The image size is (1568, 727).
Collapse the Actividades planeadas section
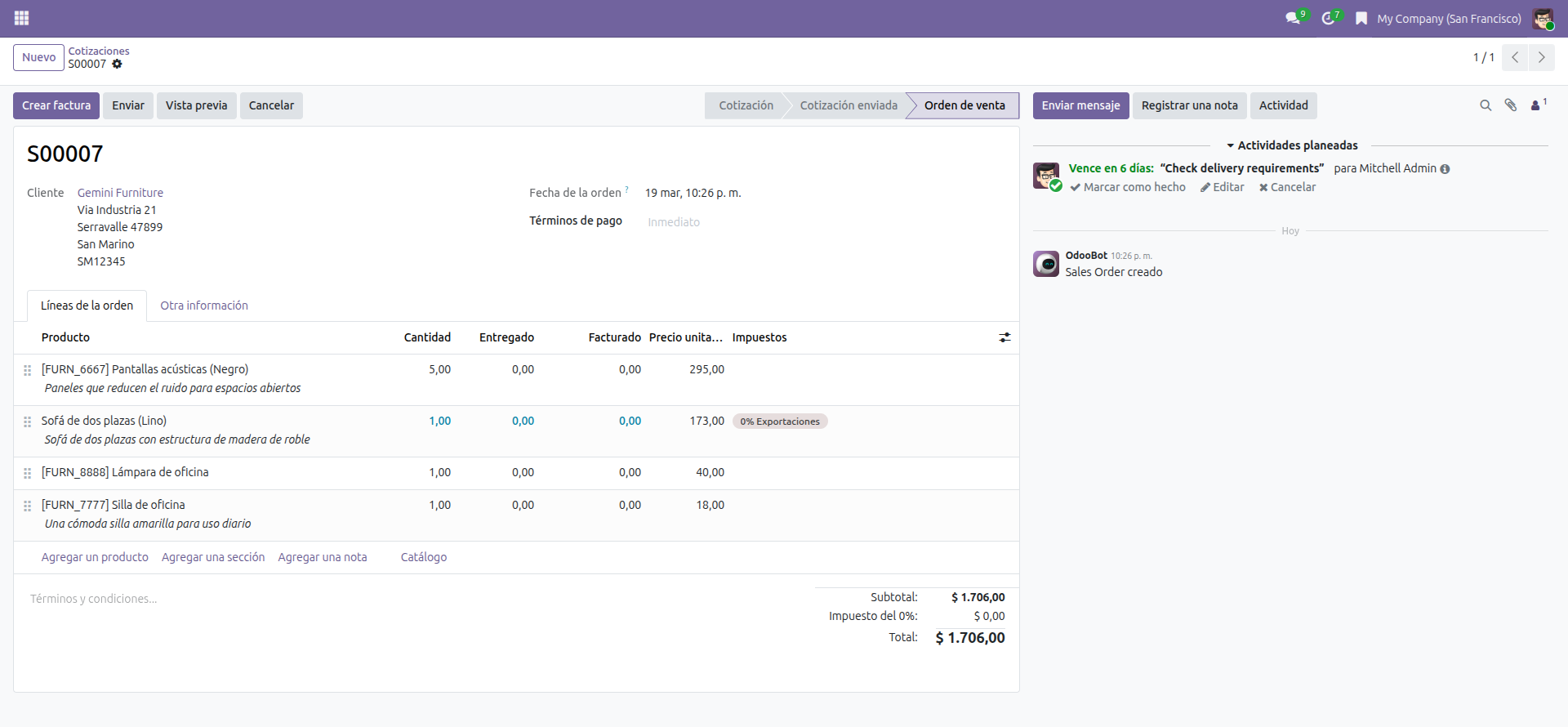[x=1290, y=145]
